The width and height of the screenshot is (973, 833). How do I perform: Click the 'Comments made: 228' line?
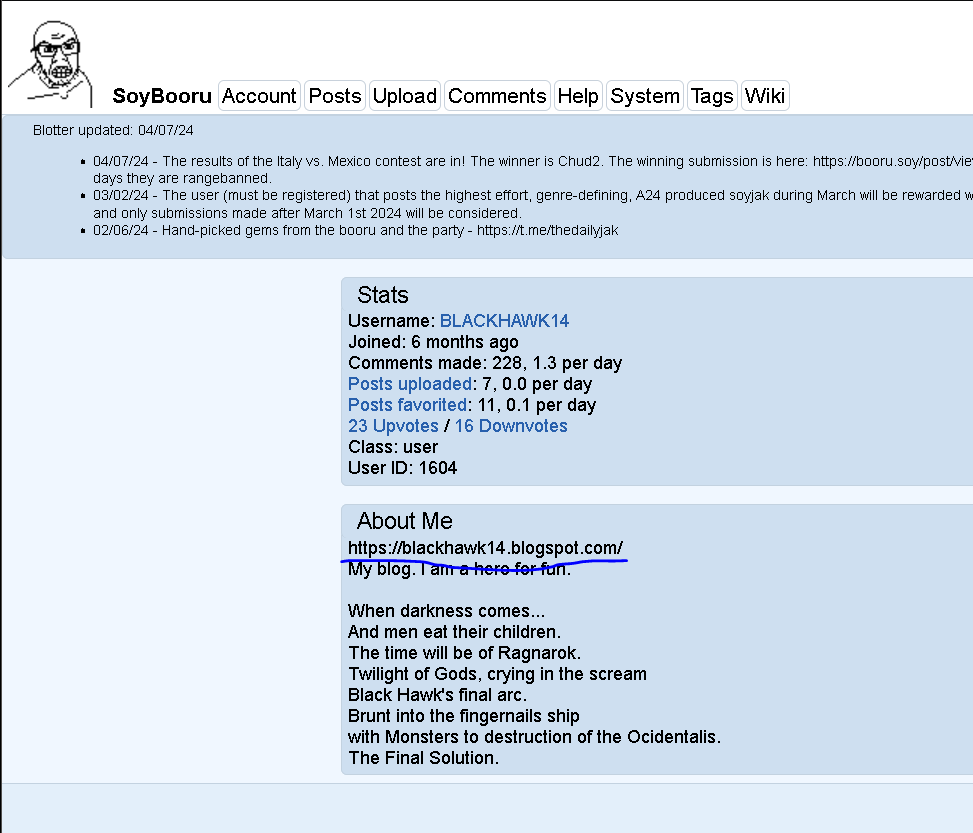coord(485,363)
